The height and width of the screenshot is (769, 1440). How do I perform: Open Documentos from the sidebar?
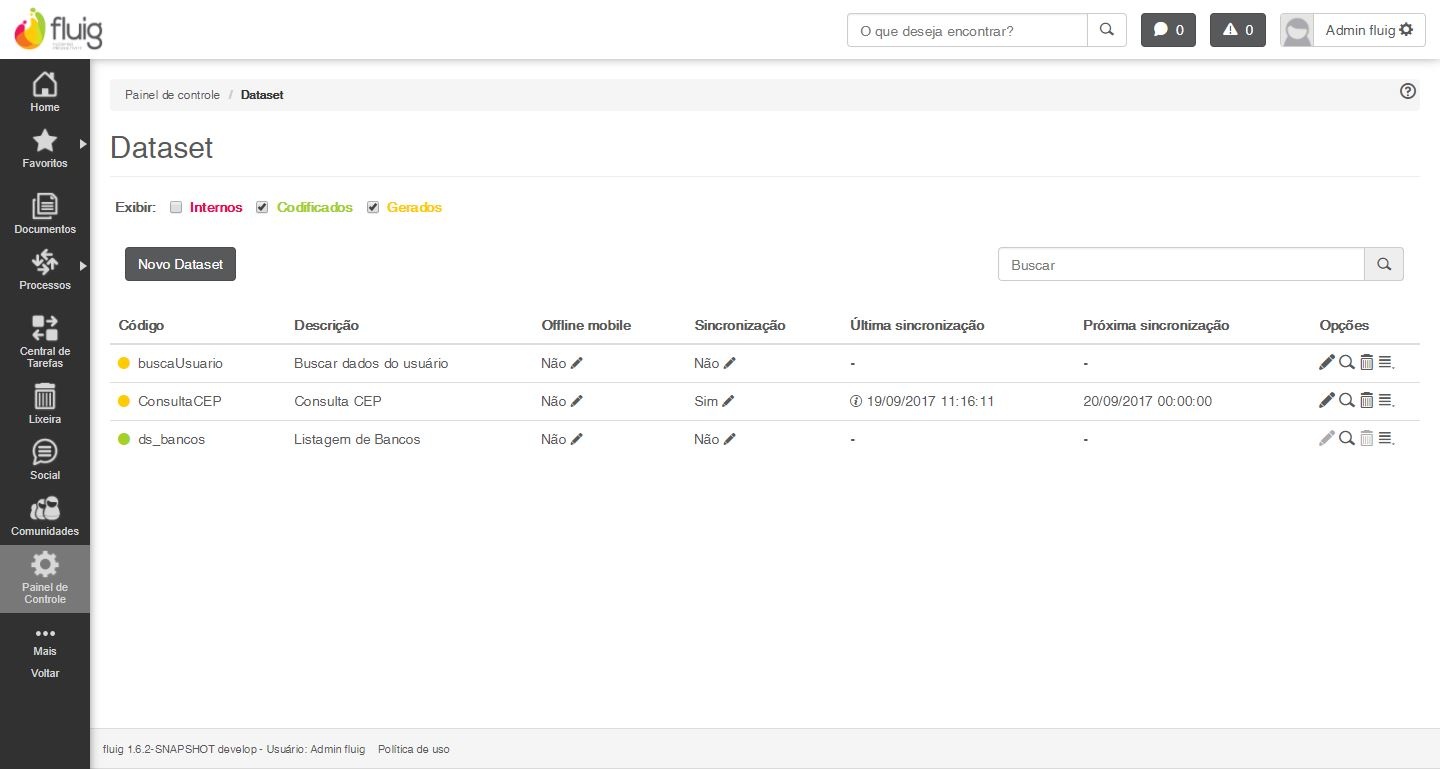coord(45,214)
